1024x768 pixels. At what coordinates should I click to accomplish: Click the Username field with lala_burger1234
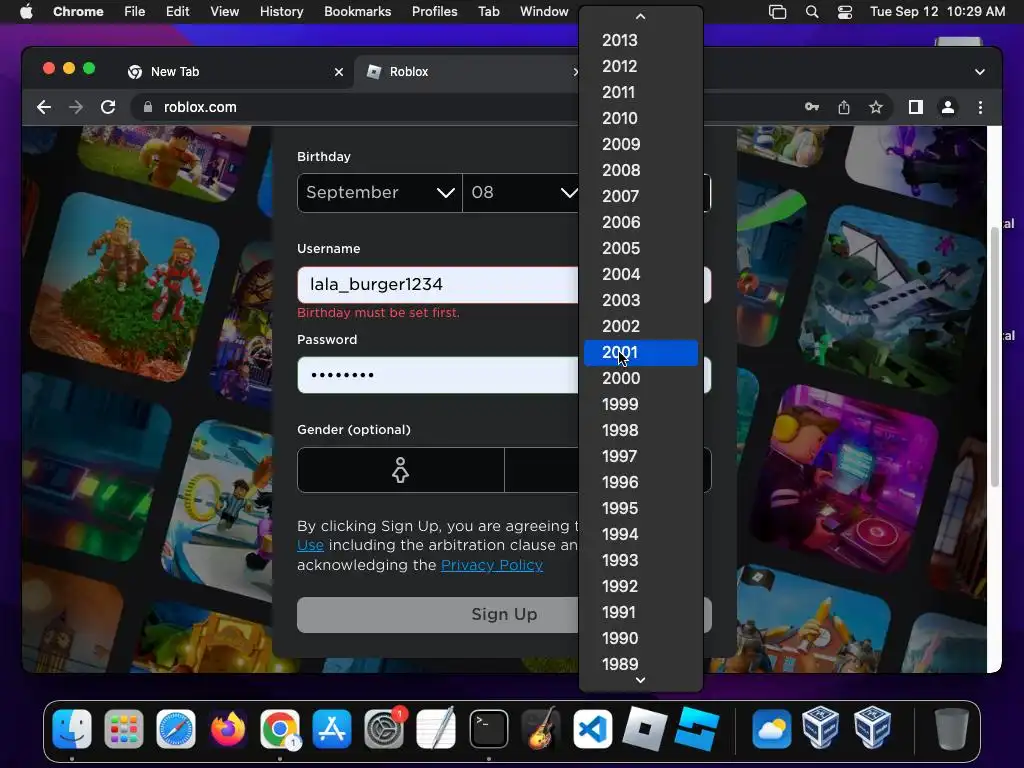point(504,285)
